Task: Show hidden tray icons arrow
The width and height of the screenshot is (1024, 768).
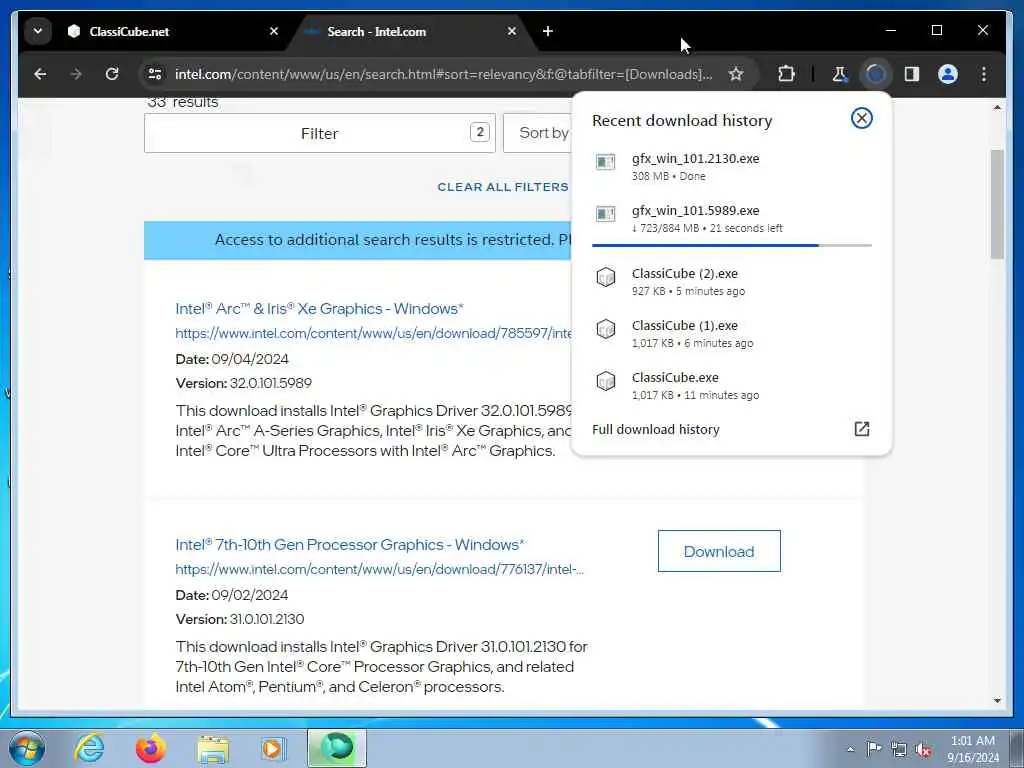Action: (x=850, y=749)
